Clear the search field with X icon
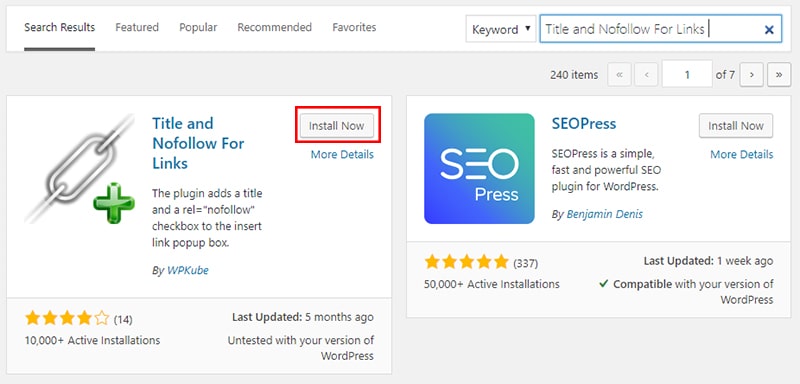 pos(769,30)
